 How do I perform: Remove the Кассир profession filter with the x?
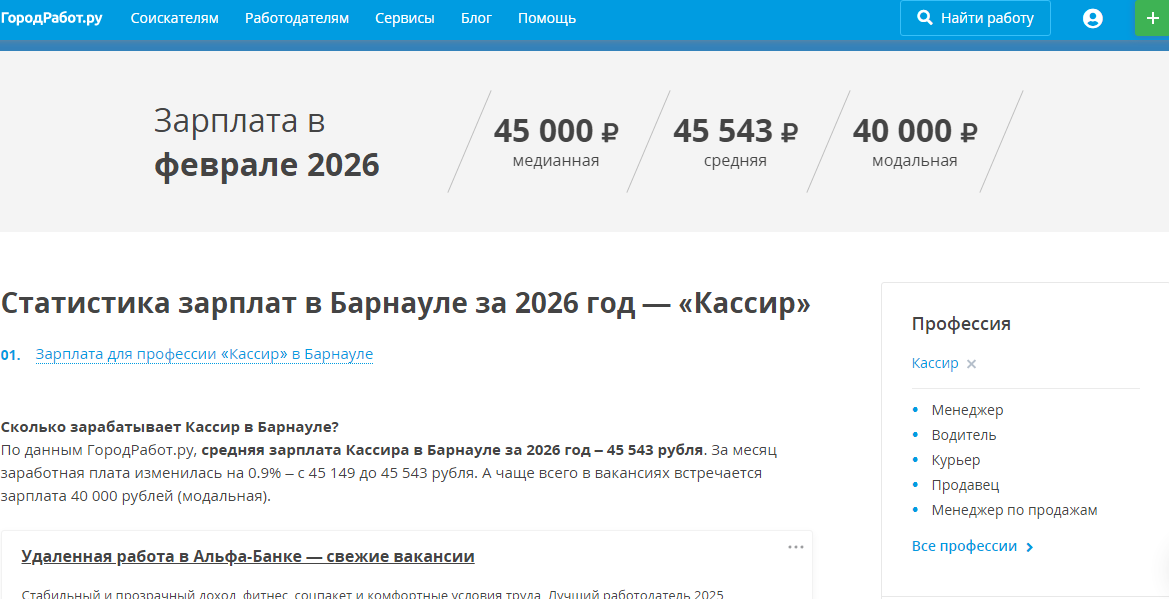(971, 364)
